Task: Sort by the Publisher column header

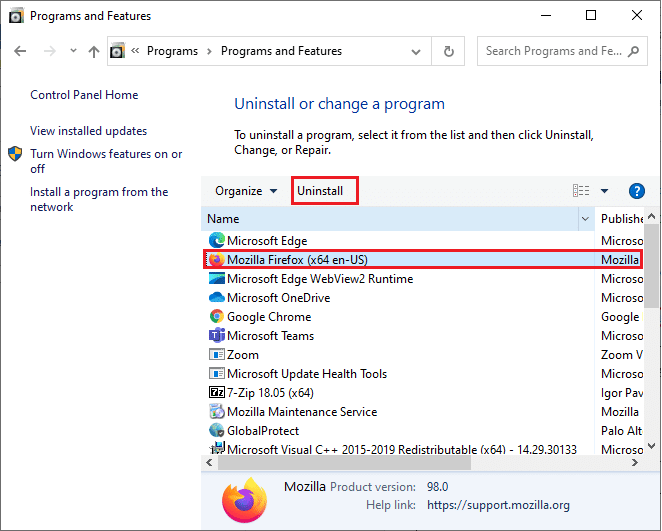Action: 620,219
